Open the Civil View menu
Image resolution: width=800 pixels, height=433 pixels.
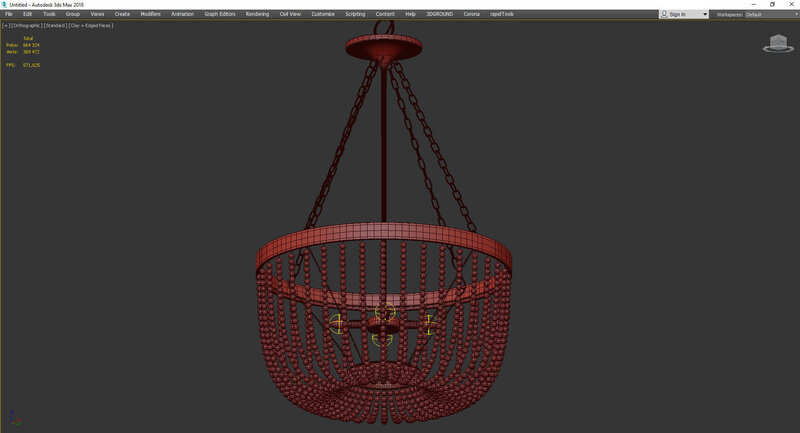point(291,14)
